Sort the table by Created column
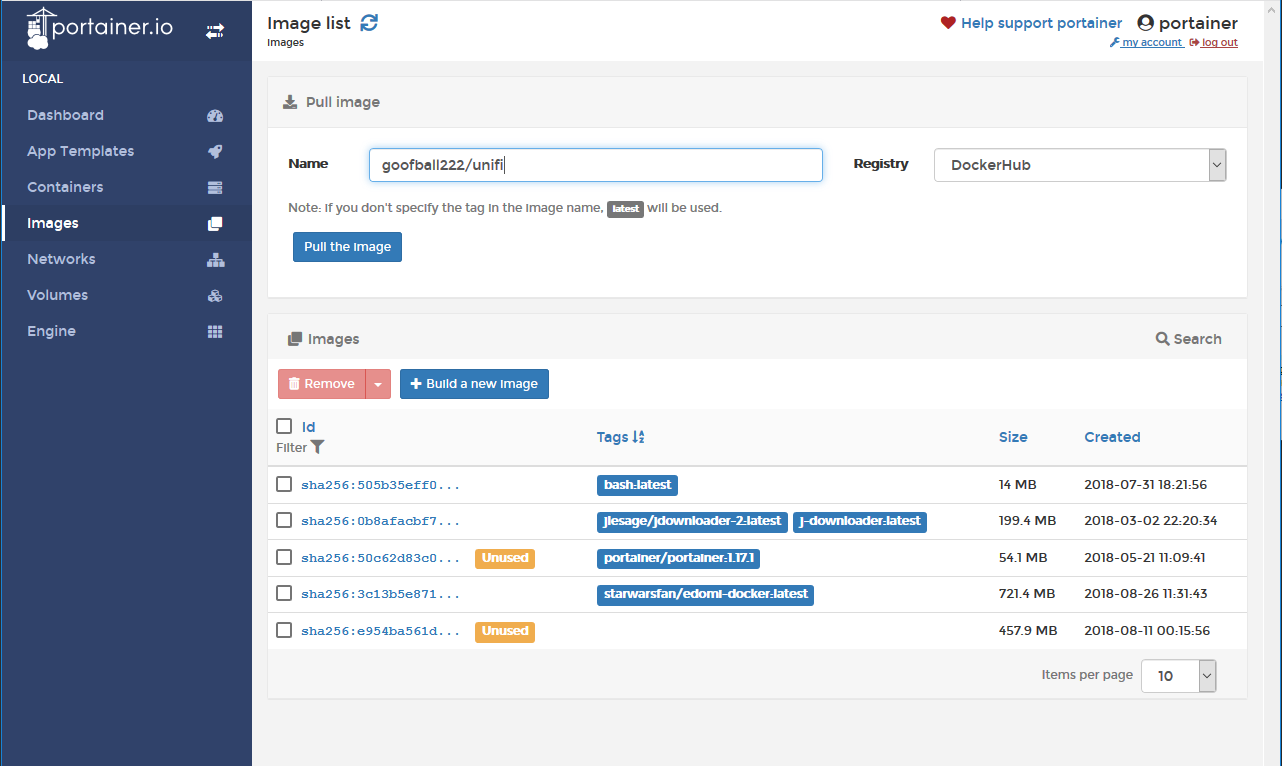This screenshot has width=1282, height=766. pyautogui.click(x=1112, y=437)
